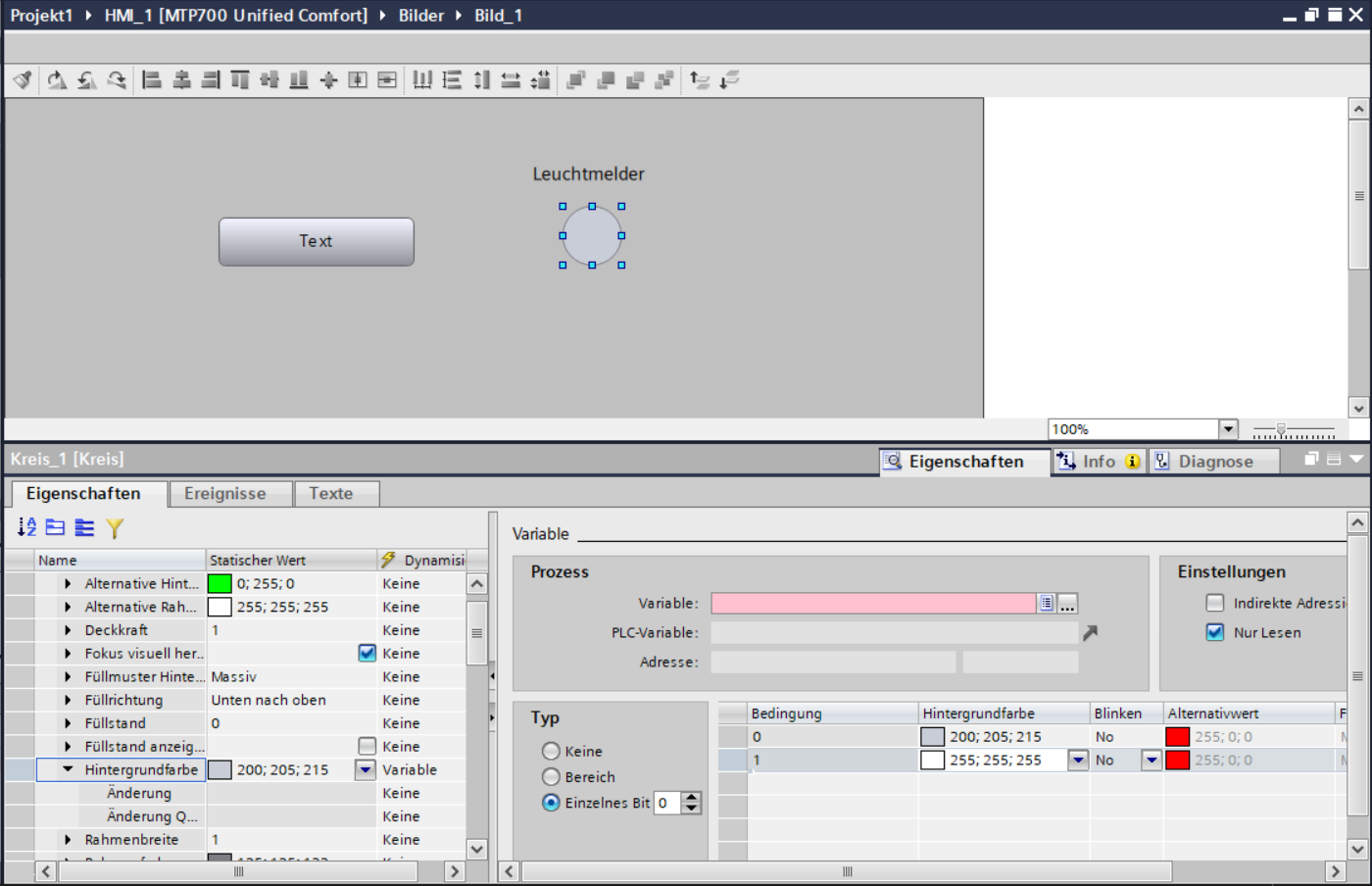Image resolution: width=1372 pixels, height=886 pixels.
Task: Collapse the Hintergrundfarbe property row
Action: click(68, 769)
